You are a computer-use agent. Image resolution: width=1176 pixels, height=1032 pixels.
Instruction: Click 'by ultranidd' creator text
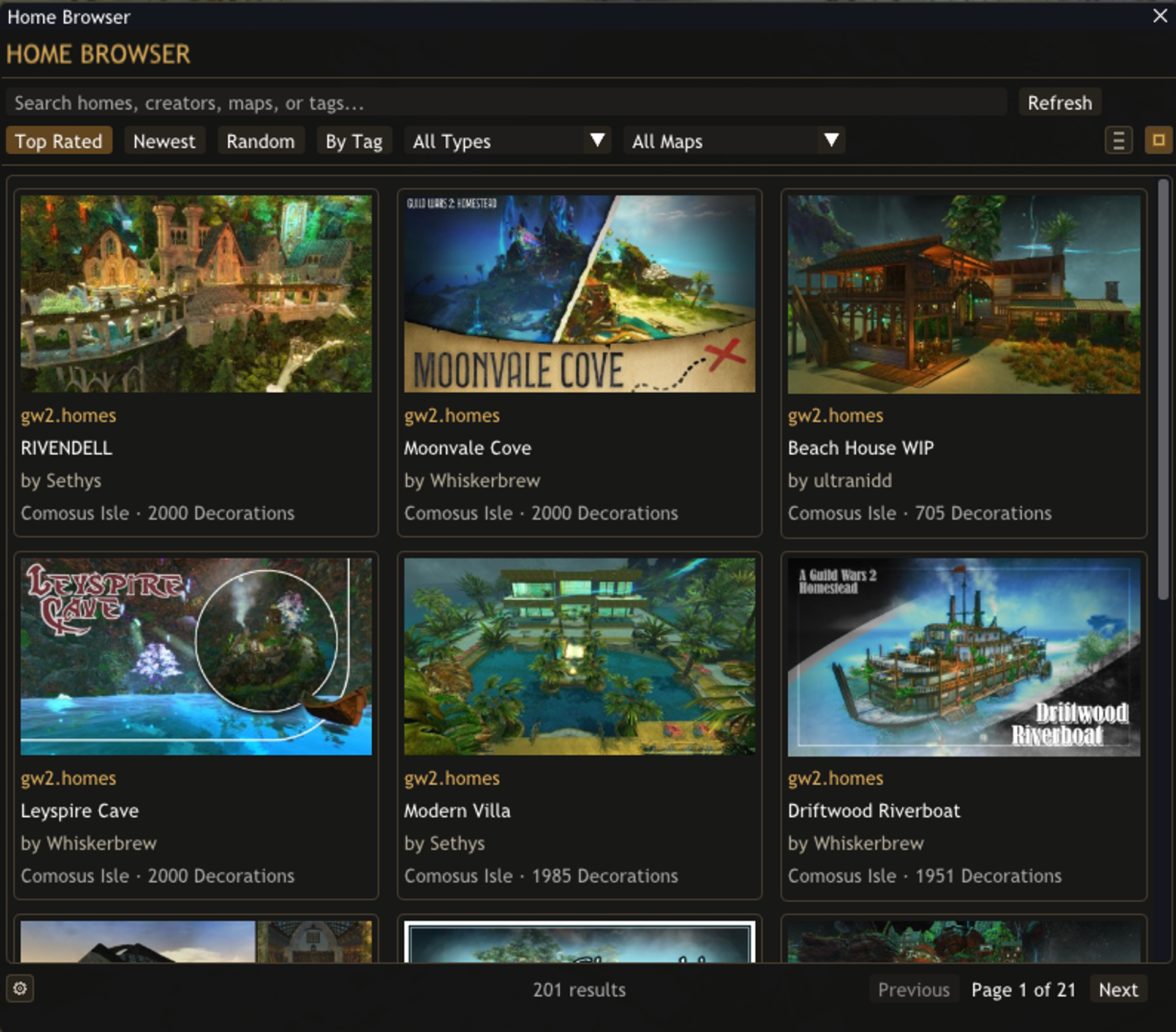(840, 481)
